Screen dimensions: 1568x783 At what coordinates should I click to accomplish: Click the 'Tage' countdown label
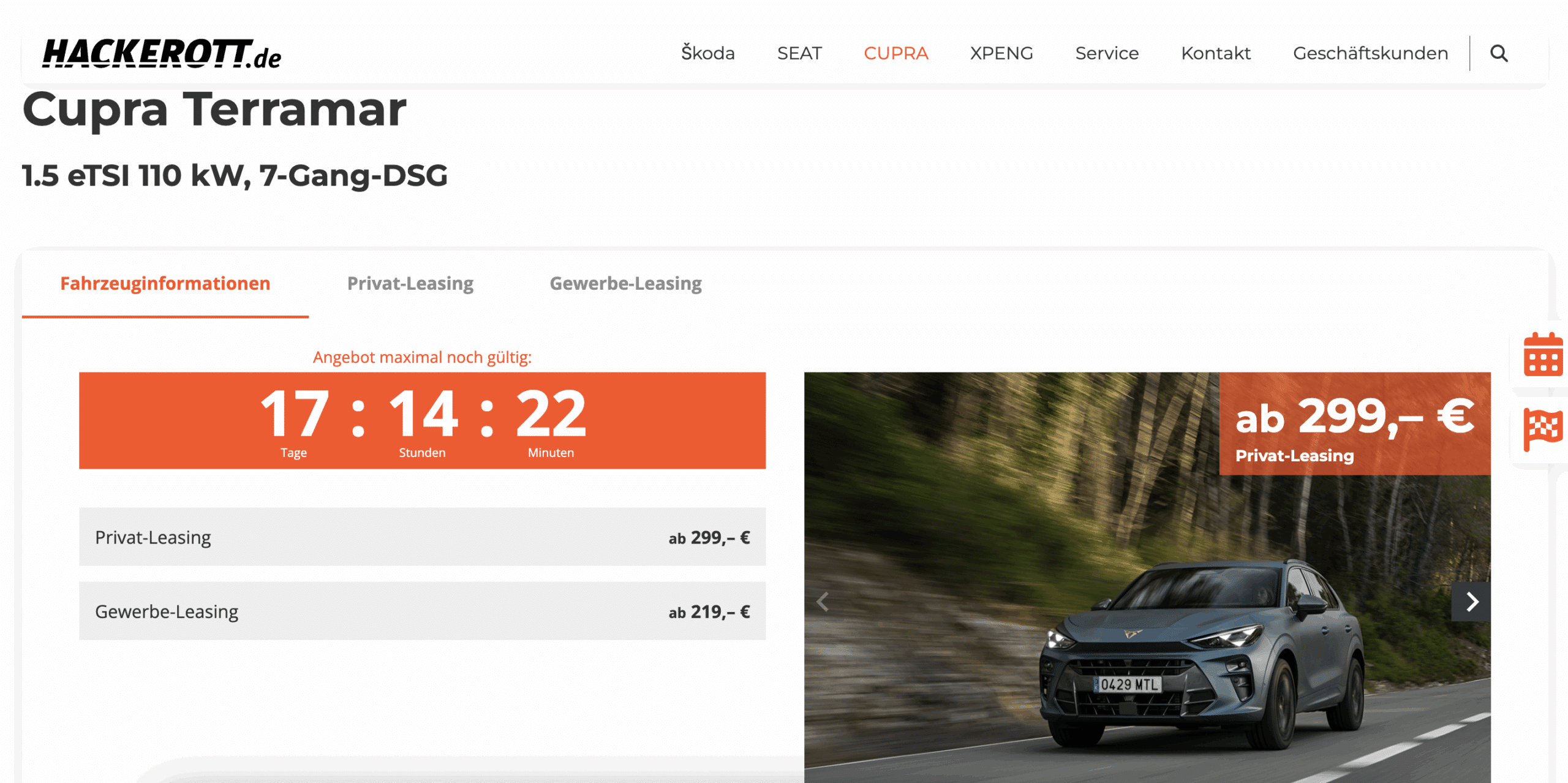[x=293, y=453]
